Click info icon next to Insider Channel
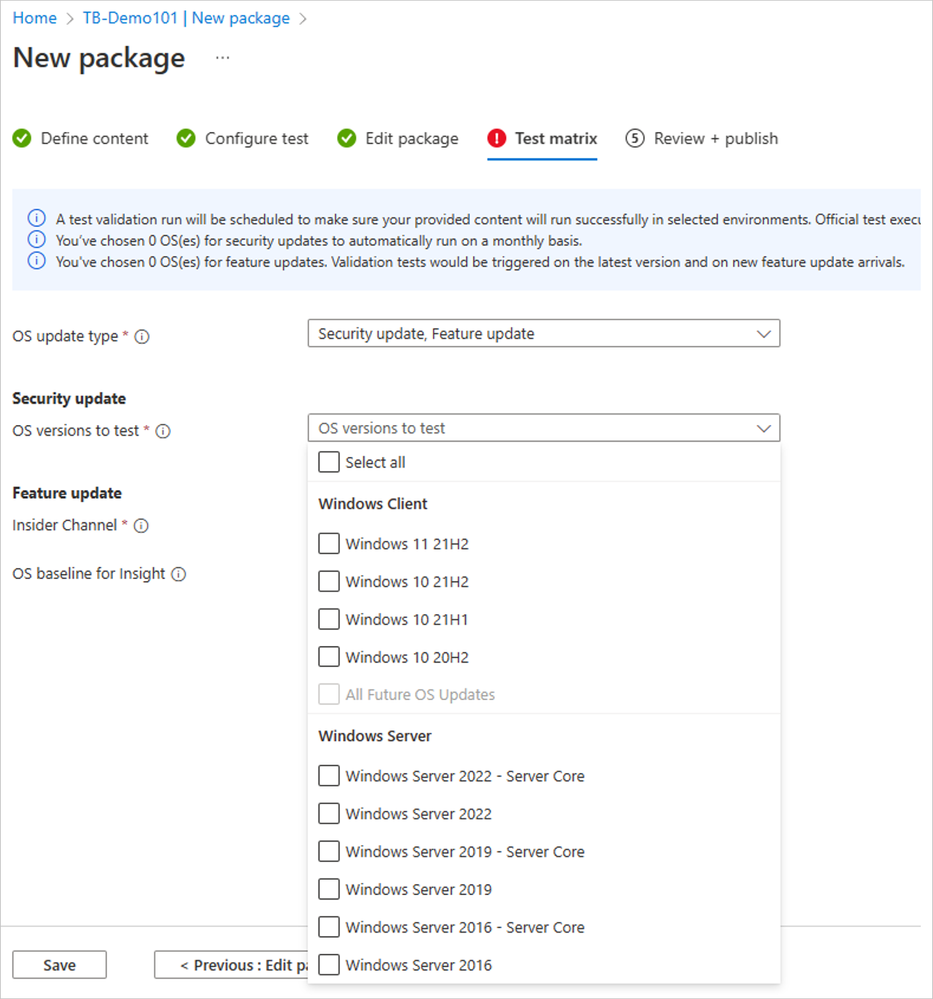Image resolution: width=933 pixels, height=999 pixels. tap(142, 526)
